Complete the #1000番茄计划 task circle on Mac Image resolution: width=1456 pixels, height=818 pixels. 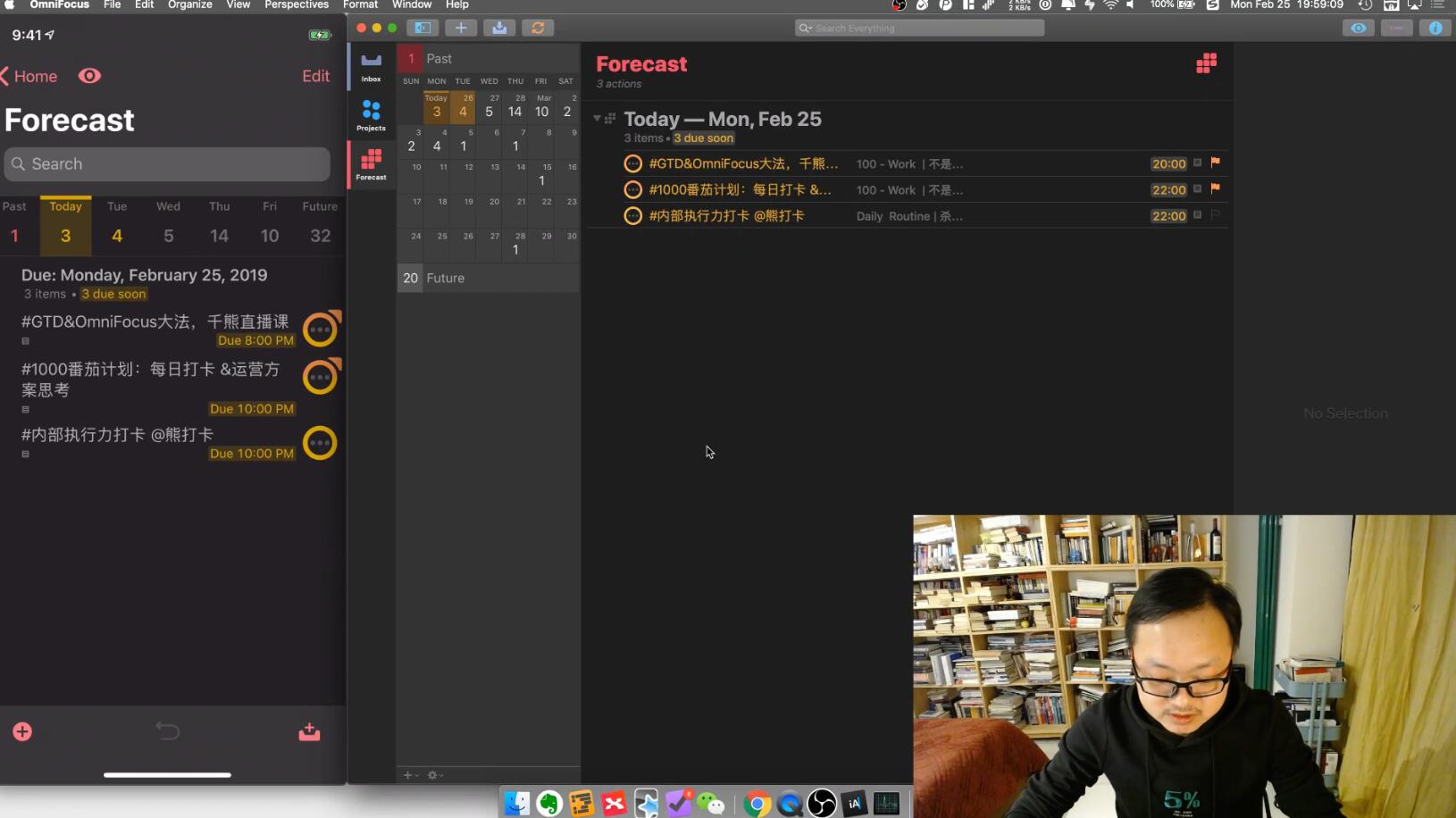[x=632, y=189]
